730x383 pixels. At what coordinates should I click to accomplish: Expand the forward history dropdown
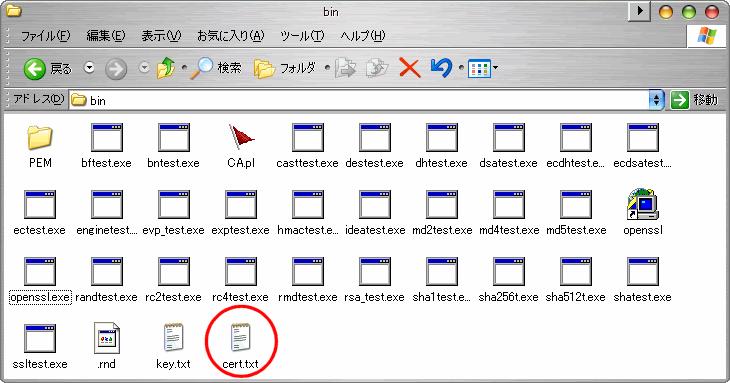coord(144,68)
